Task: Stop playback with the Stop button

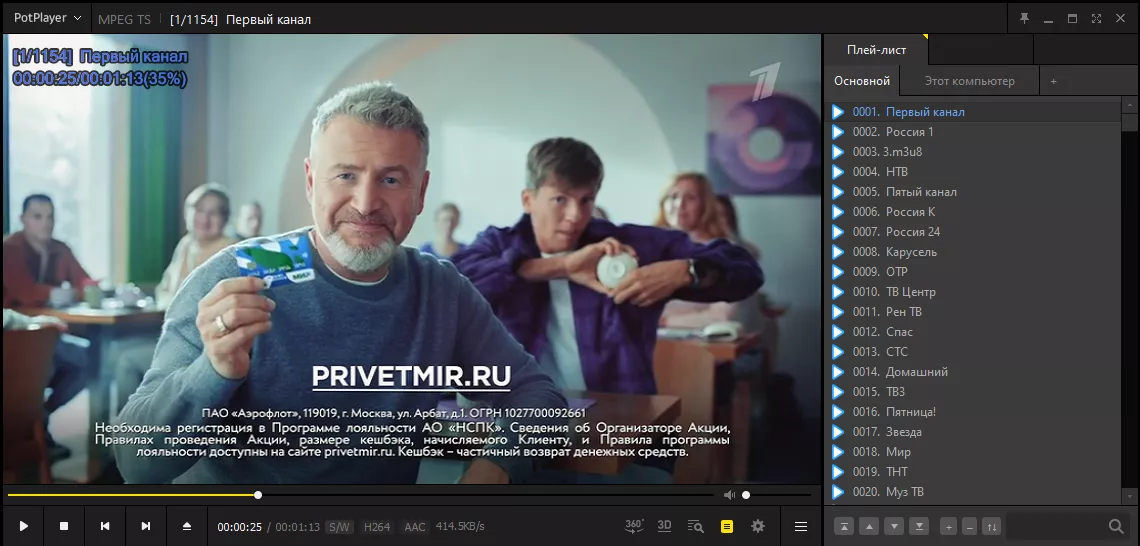Action: pos(64,526)
